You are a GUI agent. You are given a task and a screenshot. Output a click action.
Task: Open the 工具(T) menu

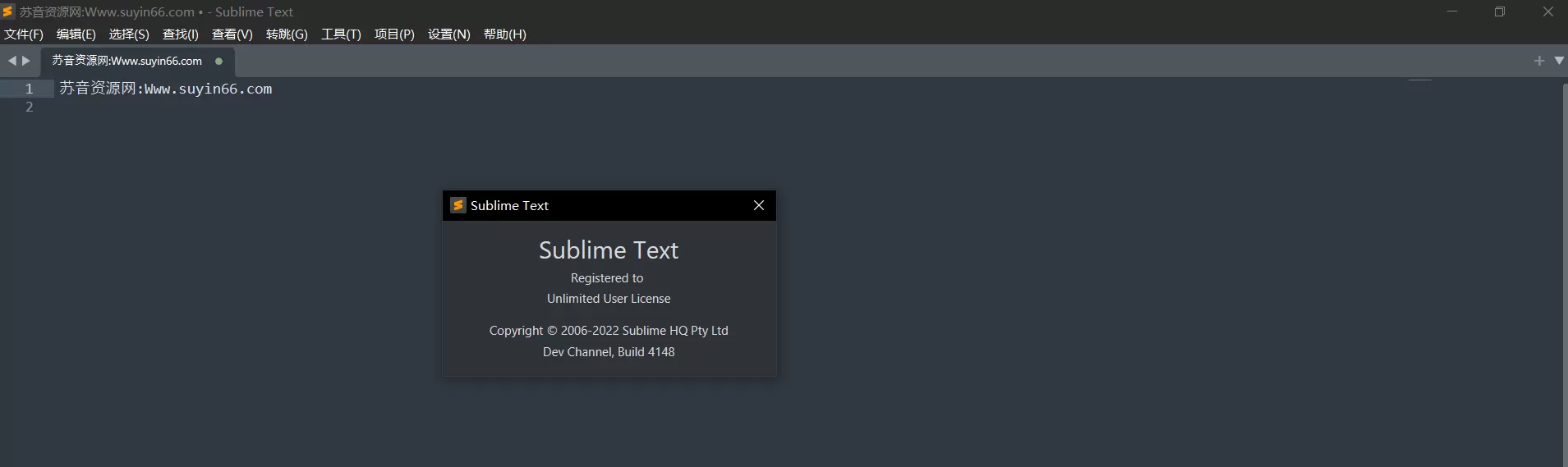[341, 34]
